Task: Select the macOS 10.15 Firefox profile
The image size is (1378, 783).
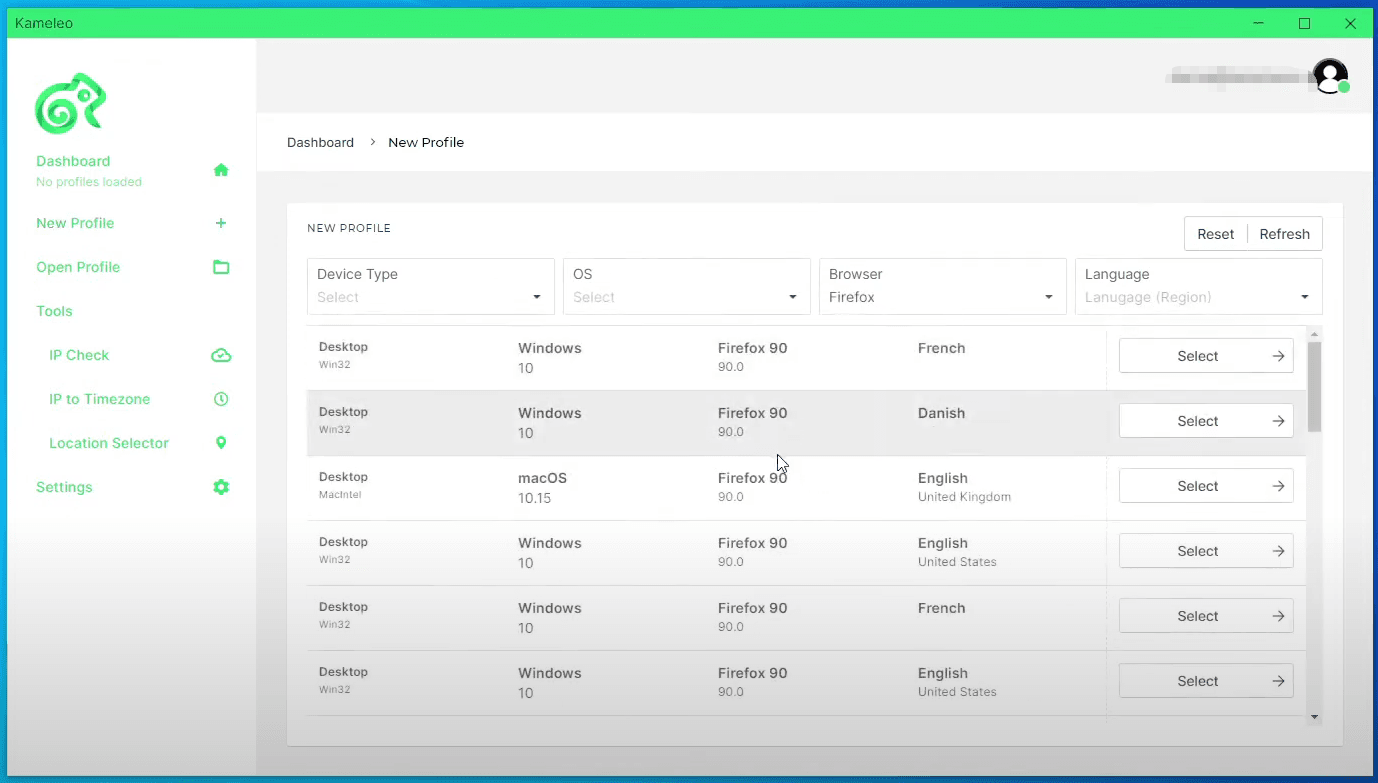Action: tap(1205, 486)
